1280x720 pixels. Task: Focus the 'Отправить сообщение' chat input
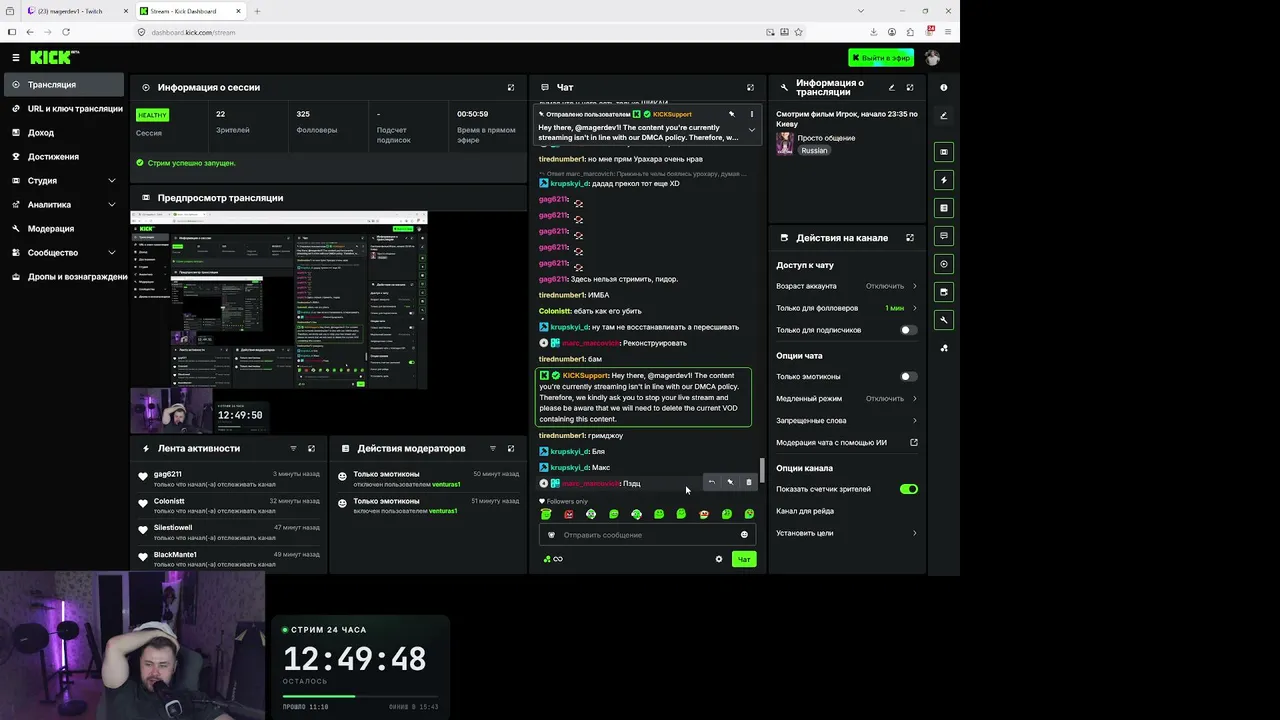coord(647,535)
